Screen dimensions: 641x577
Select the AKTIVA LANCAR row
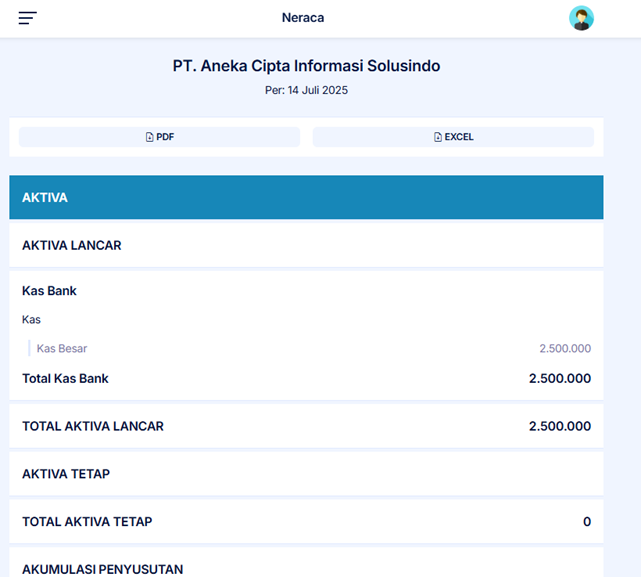(x=72, y=245)
